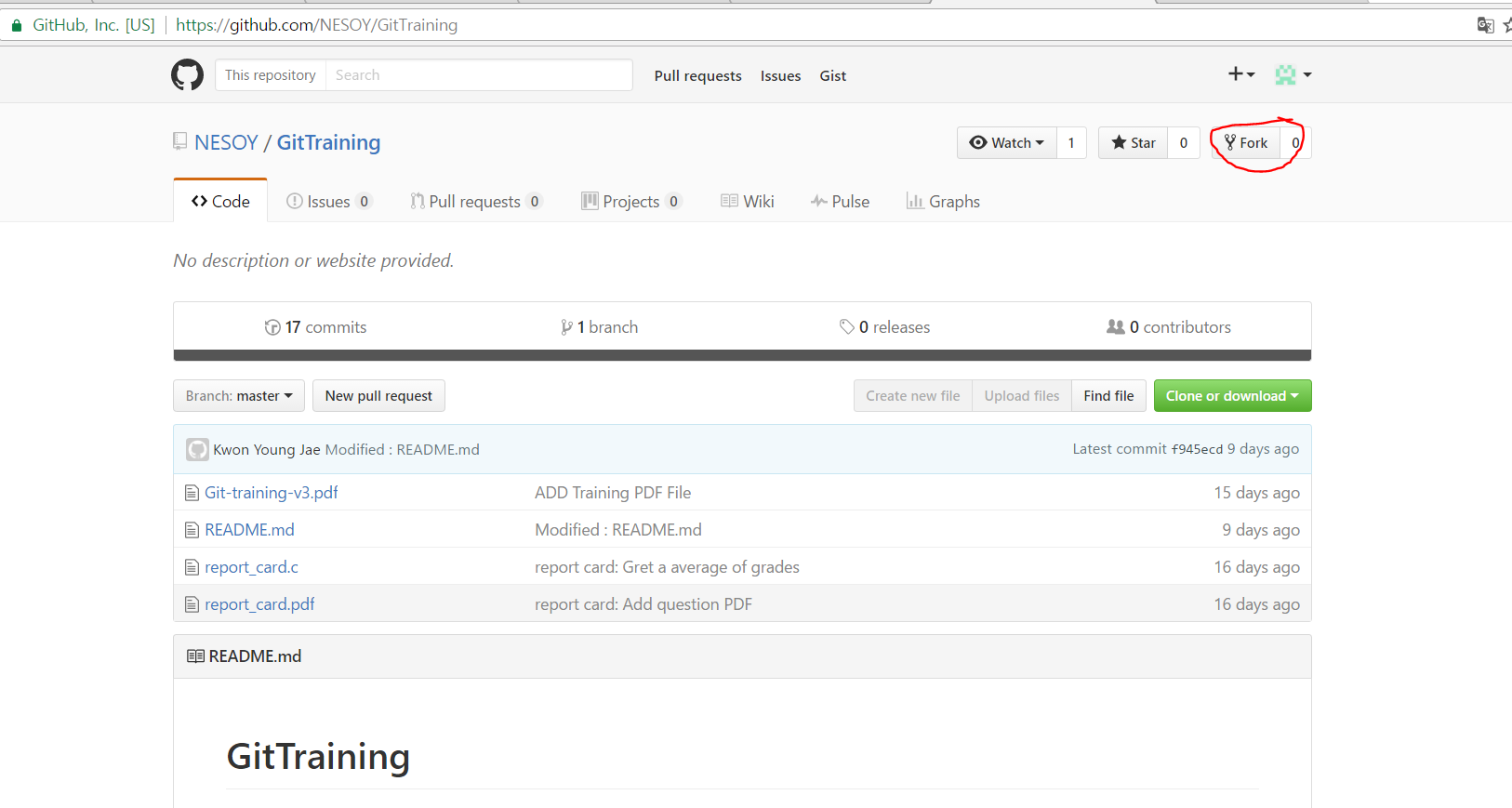The width and height of the screenshot is (1512, 808).
Task: Click the language stats bar
Action: click(x=742, y=355)
